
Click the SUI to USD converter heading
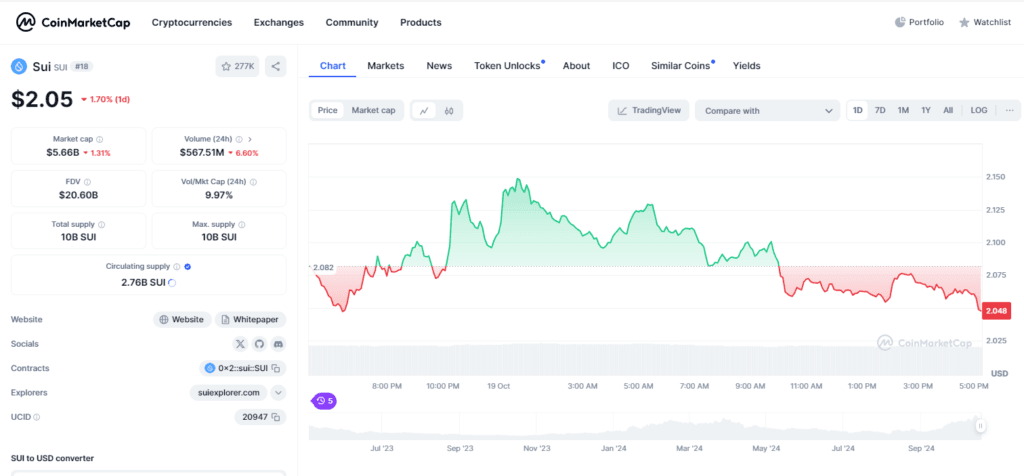coord(52,458)
